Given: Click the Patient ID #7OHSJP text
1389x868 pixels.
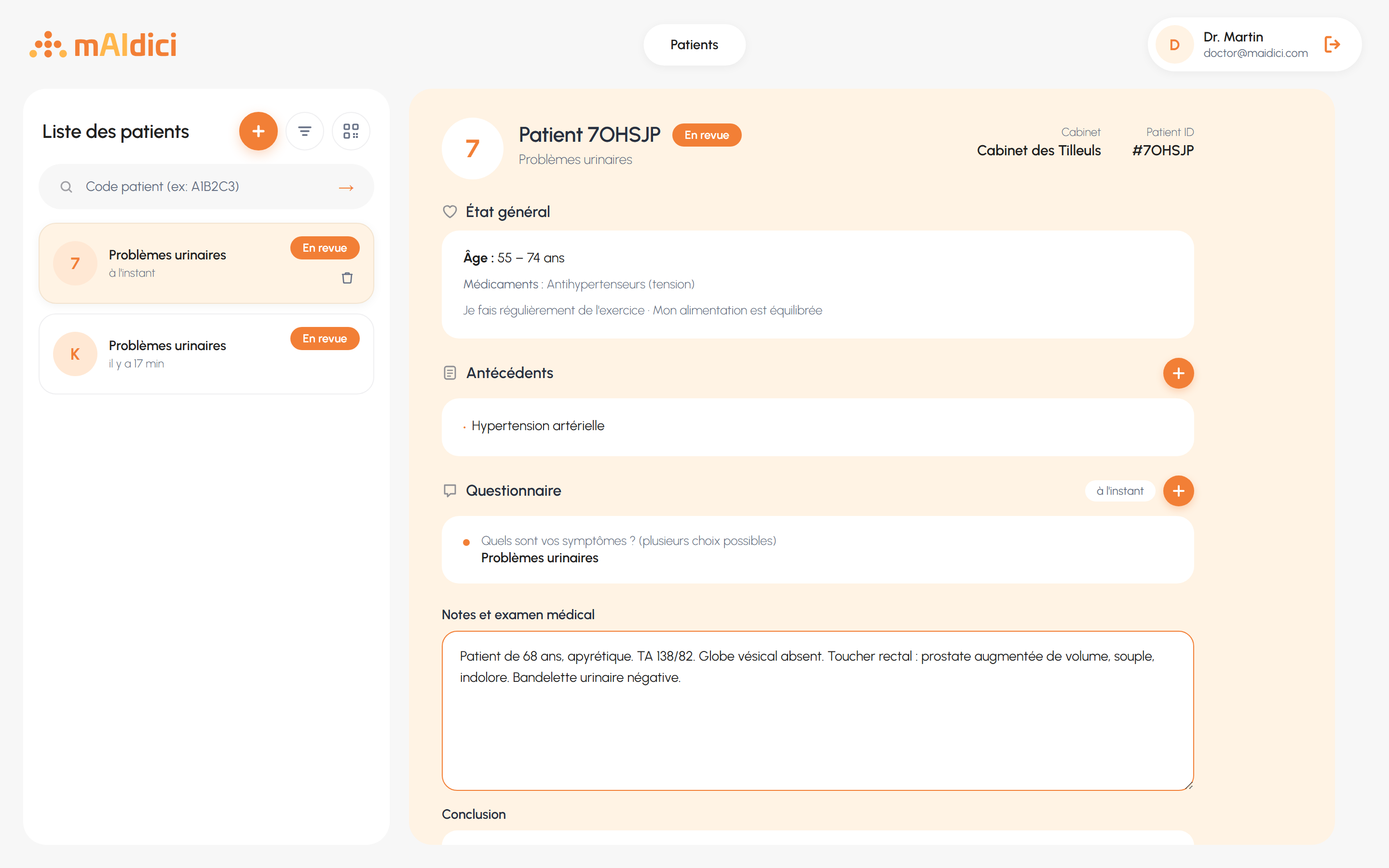Looking at the screenshot, I should [x=1163, y=150].
